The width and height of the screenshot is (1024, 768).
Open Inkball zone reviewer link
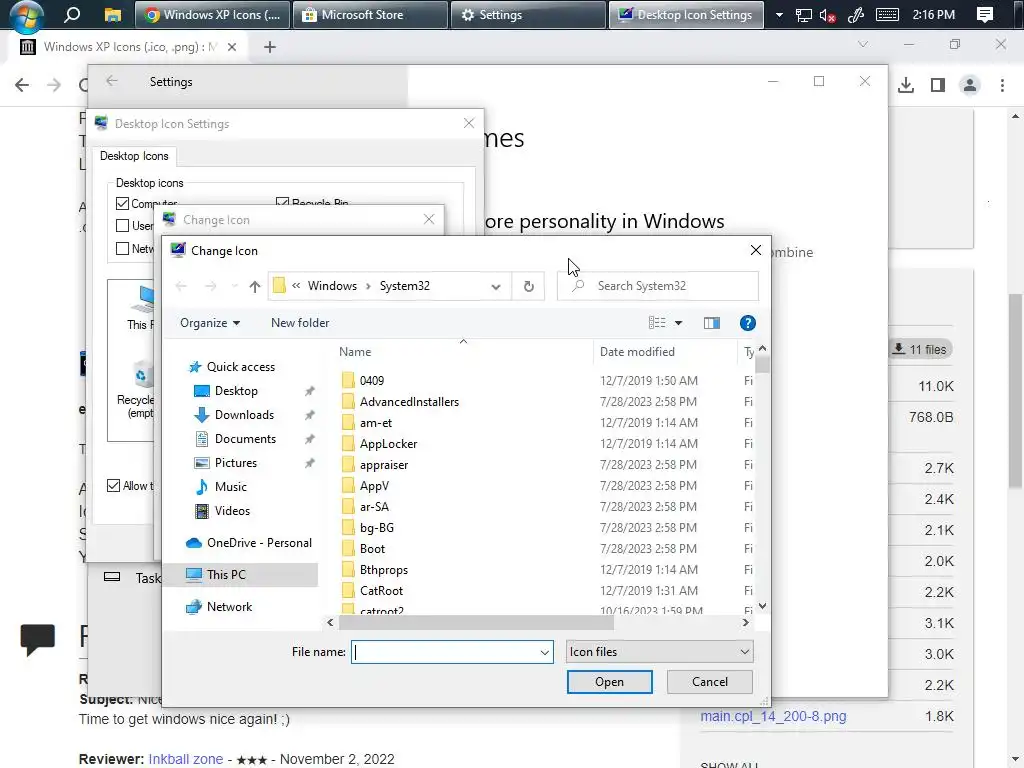185,760
